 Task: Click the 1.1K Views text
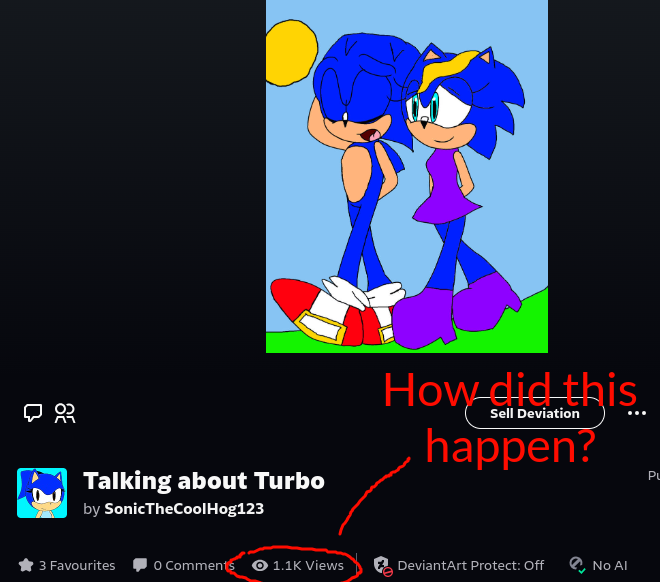(x=308, y=565)
